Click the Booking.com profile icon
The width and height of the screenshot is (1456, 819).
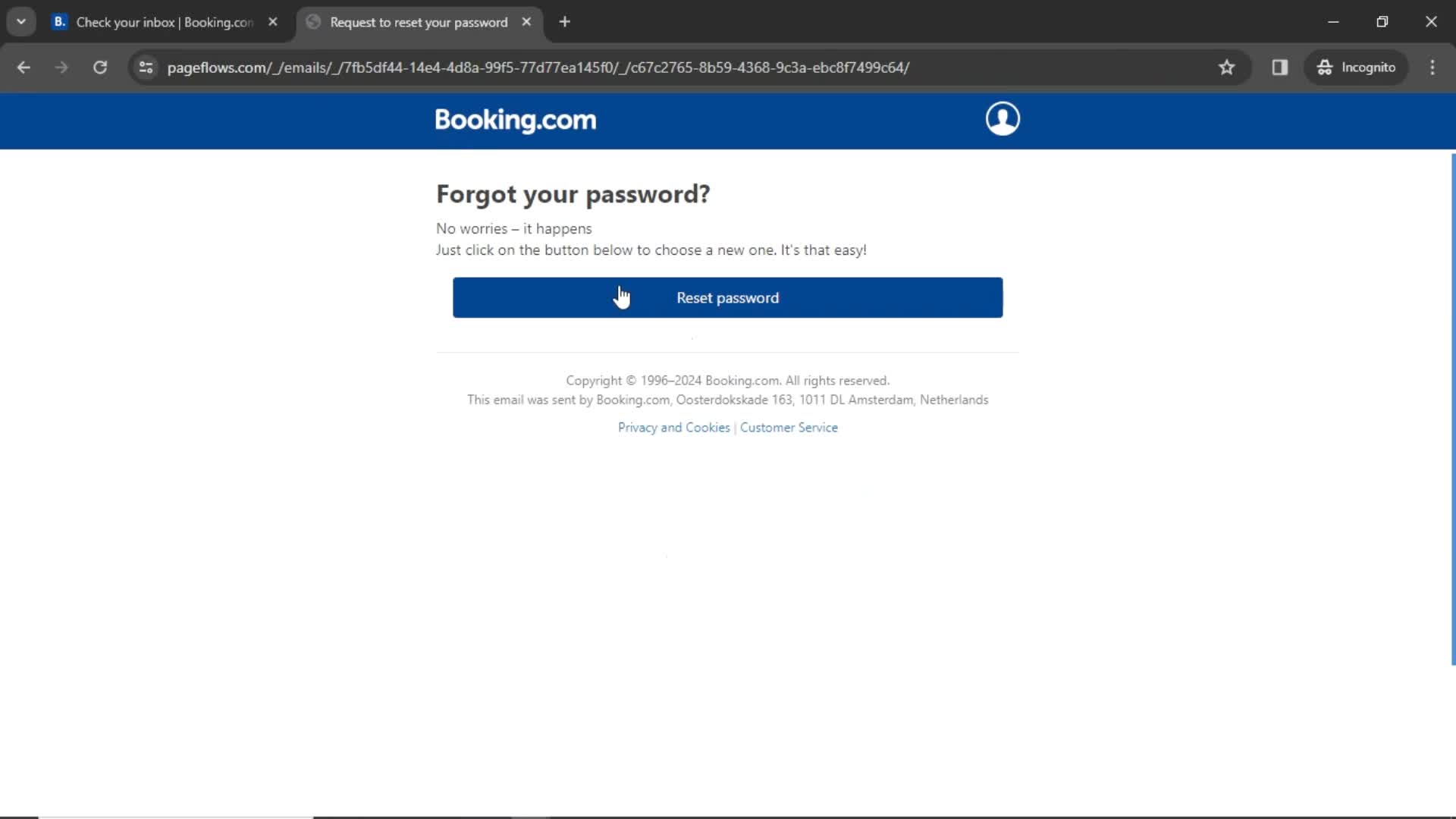pyautogui.click(x=1002, y=119)
